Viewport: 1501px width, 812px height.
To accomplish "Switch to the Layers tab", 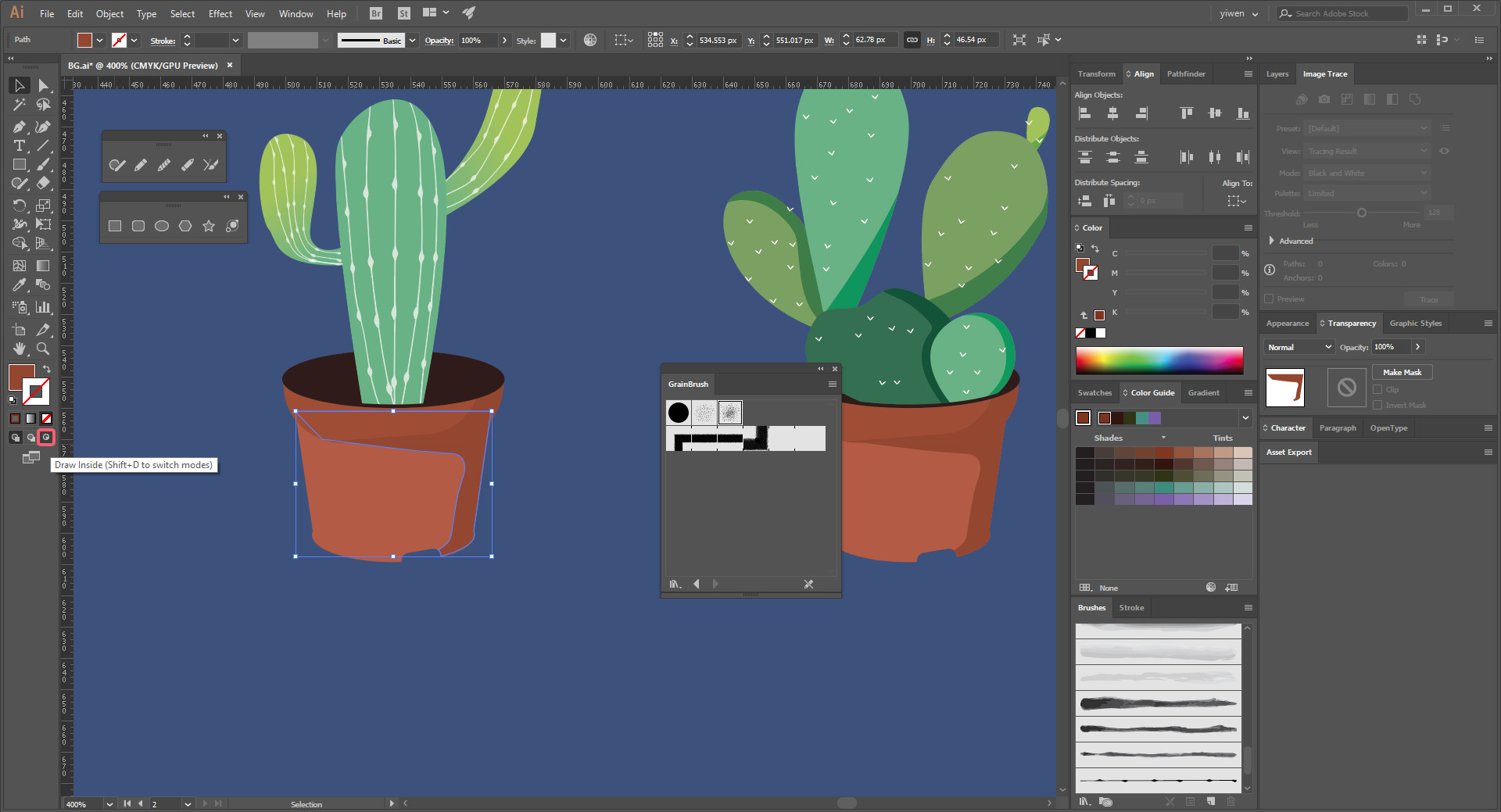I will (1277, 74).
